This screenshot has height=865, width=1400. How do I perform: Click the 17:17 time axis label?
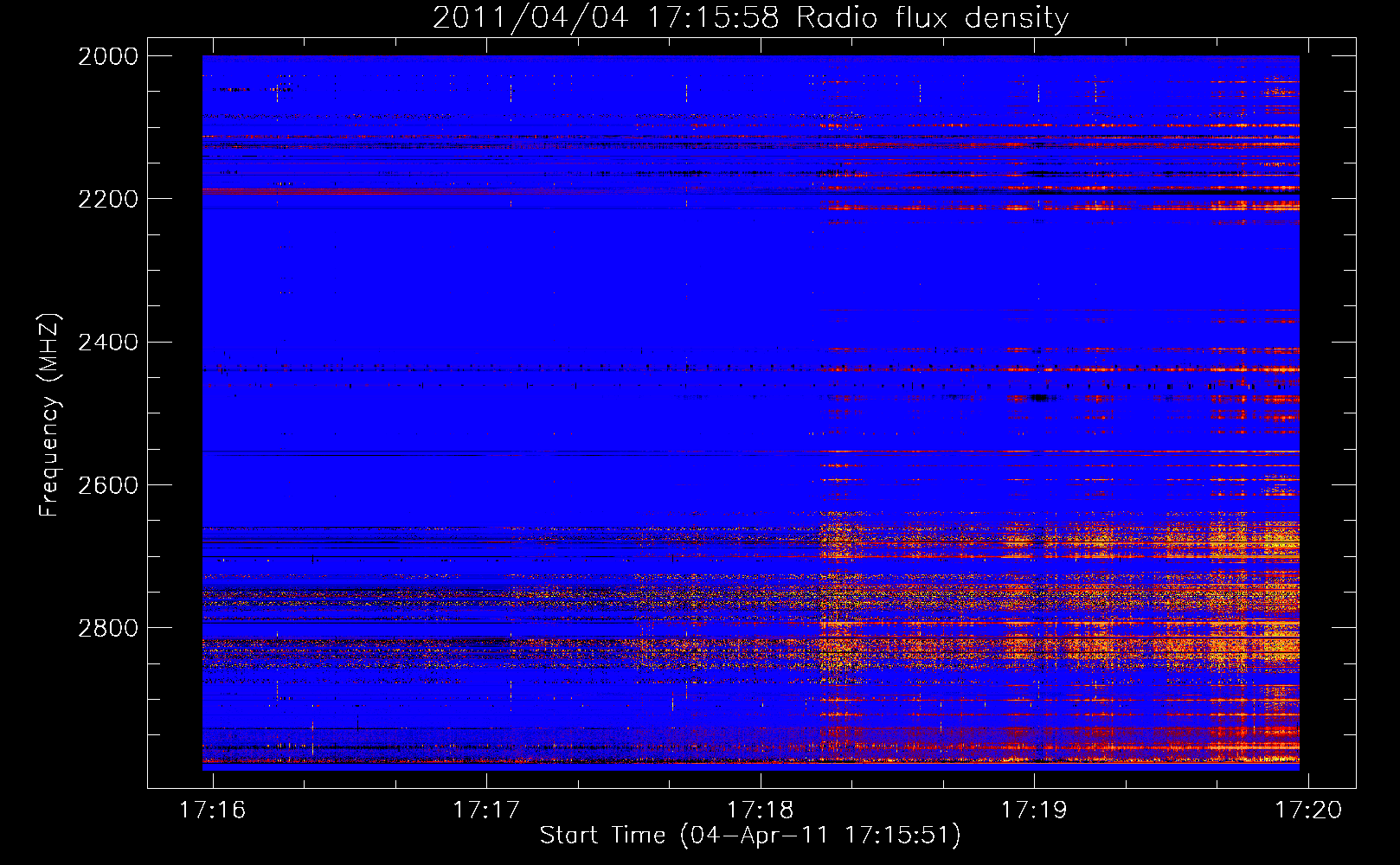tap(486, 810)
